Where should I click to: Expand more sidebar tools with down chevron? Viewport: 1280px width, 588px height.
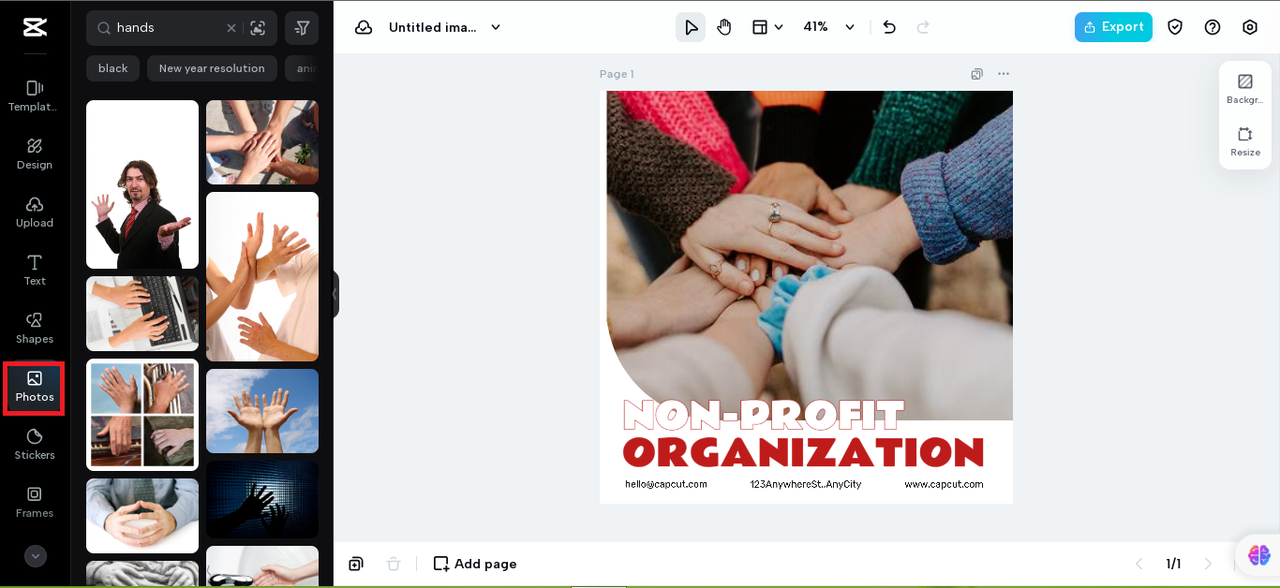coord(35,556)
